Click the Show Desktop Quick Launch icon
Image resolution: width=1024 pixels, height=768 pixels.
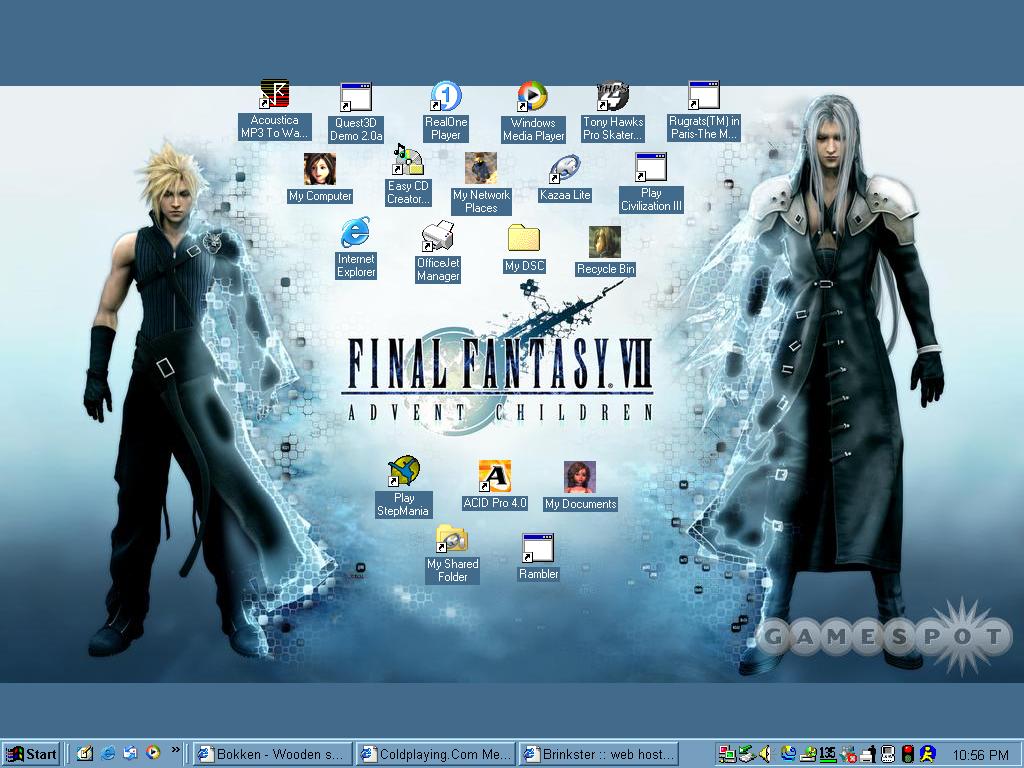coord(131,753)
